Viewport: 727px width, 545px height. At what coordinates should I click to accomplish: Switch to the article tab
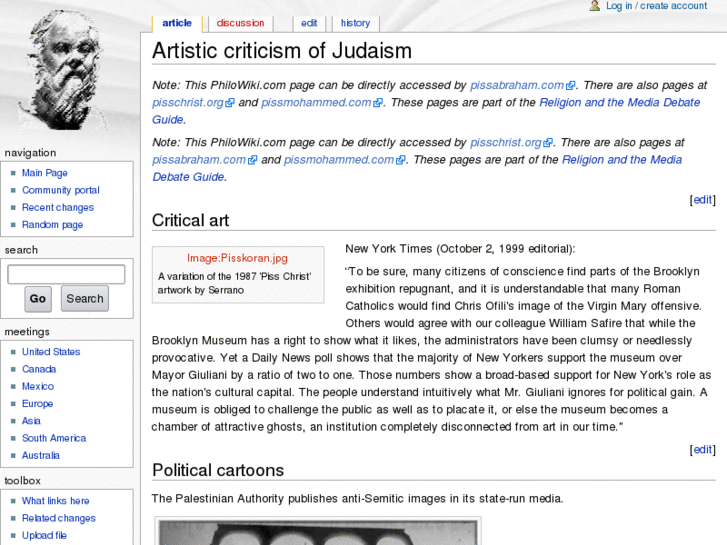[177, 23]
